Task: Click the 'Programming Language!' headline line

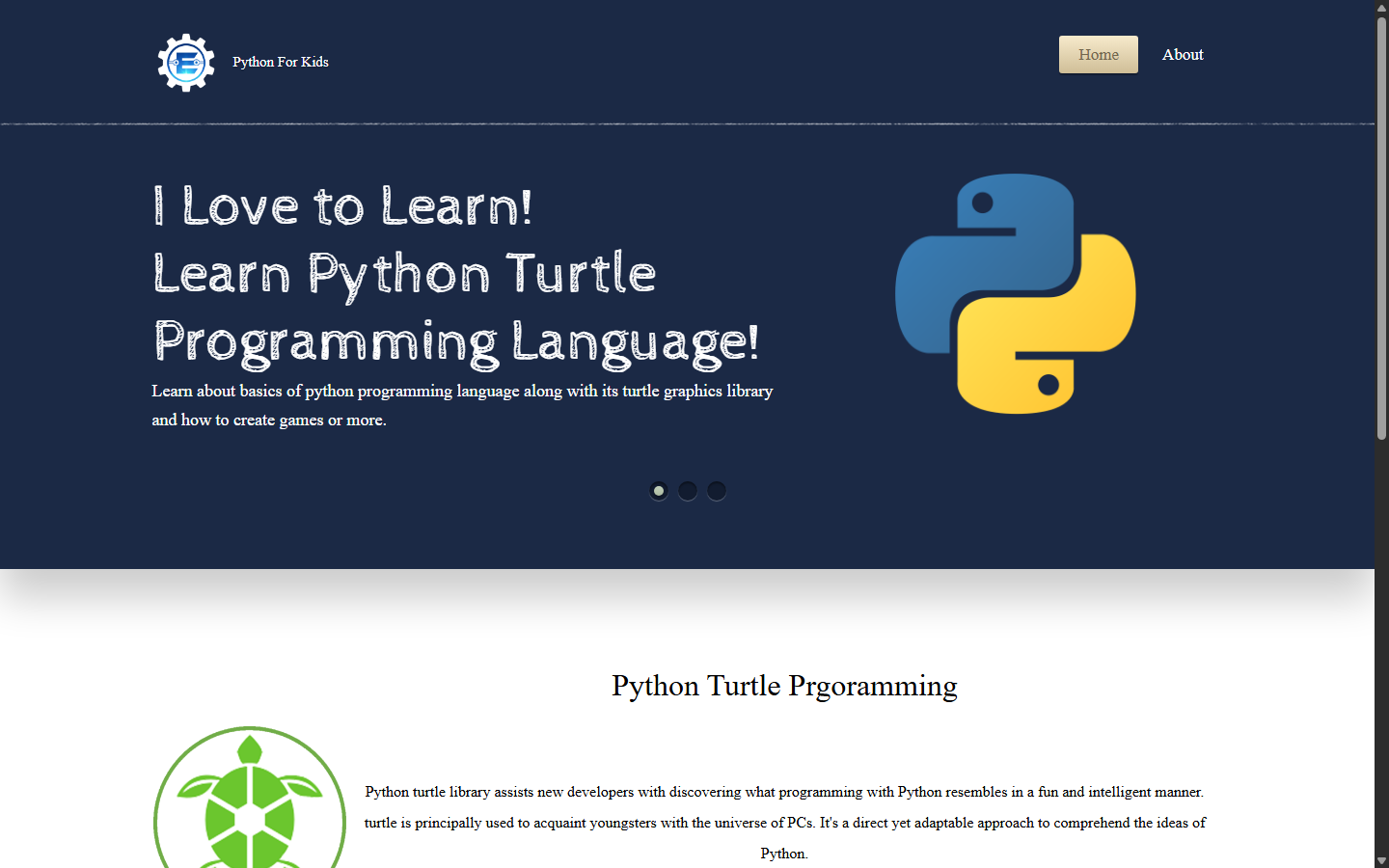Action: coord(456,342)
